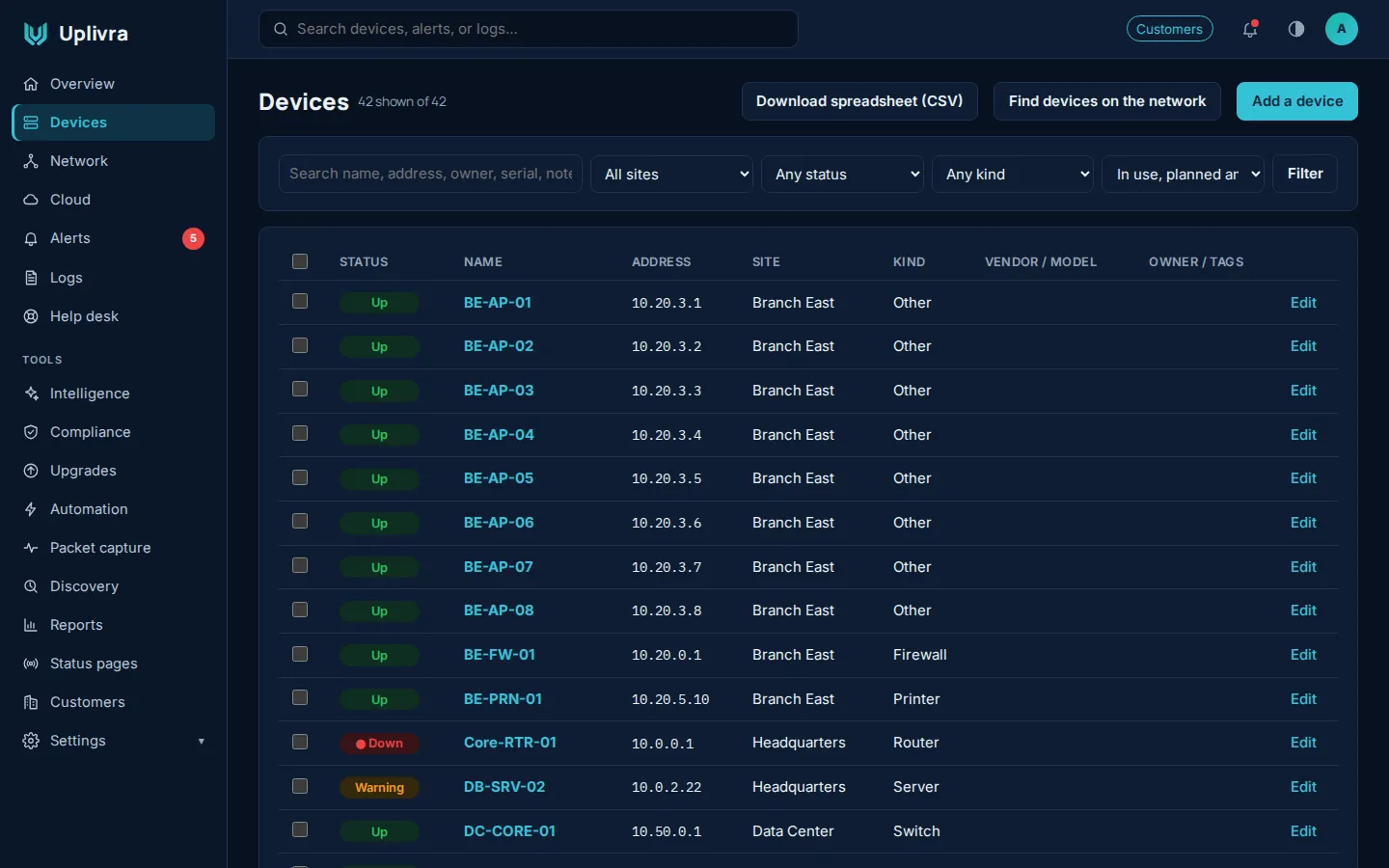Open the Reports menu item
Viewport: 1389px width, 868px height.
[113, 625]
